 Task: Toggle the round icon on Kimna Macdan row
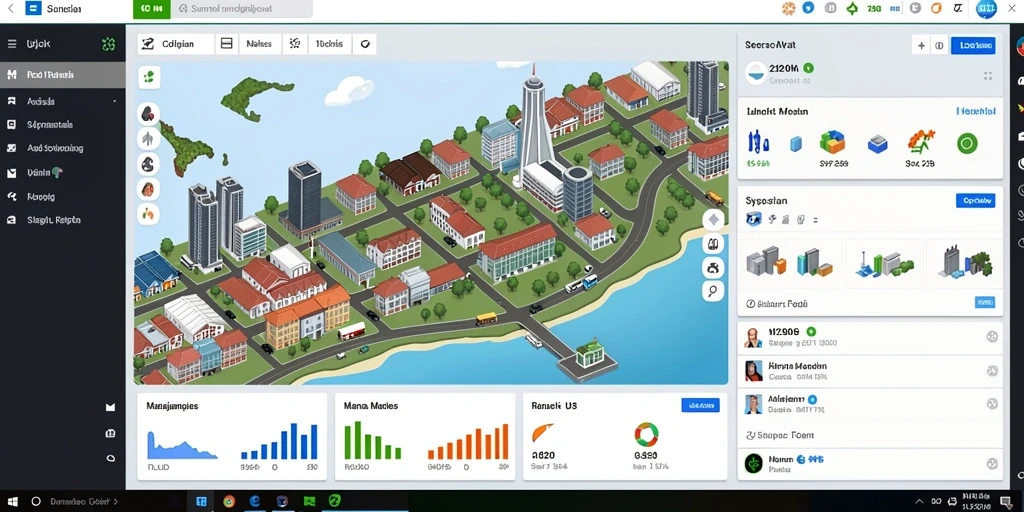click(992, 371)
